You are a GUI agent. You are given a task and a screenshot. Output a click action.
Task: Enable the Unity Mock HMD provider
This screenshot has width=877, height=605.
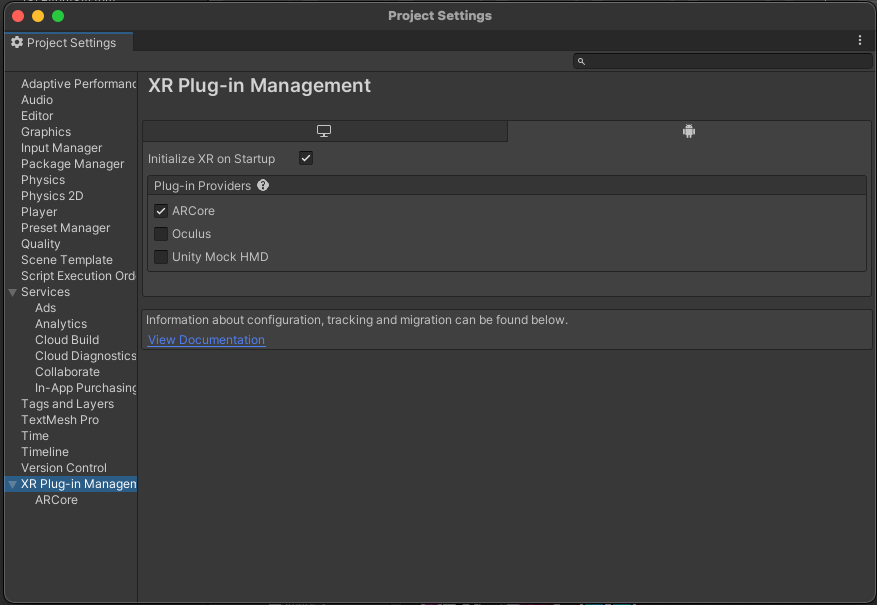pyautogui.click(x=161, y=257)
